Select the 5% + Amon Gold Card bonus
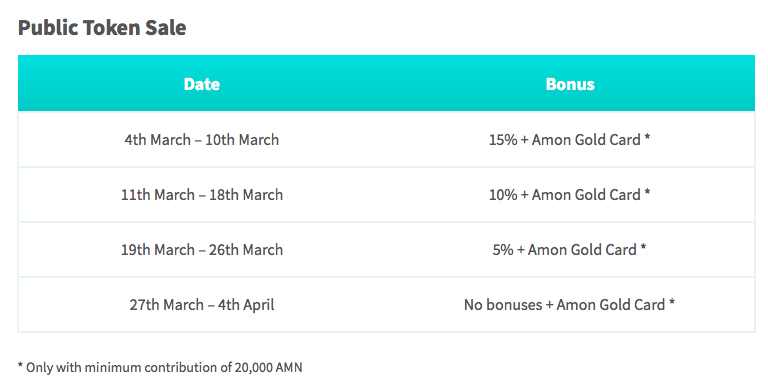 point(570,250)
